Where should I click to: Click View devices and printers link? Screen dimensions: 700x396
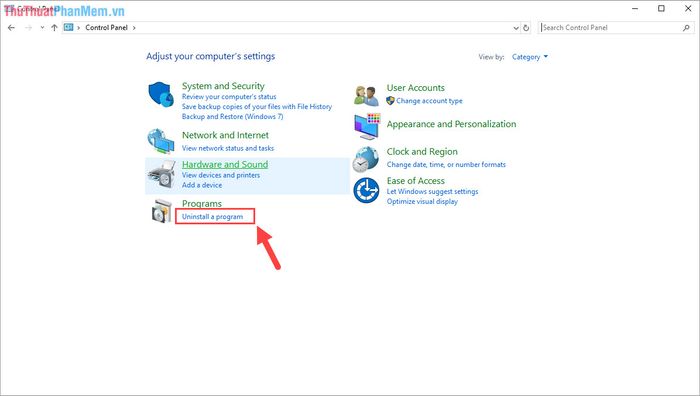click(221, 175)
